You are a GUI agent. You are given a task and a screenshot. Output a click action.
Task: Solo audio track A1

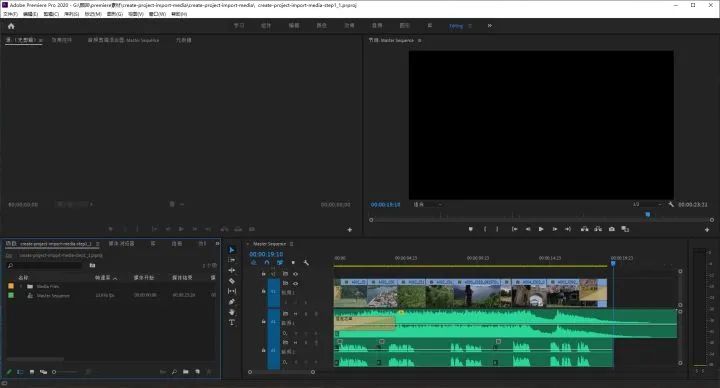coord(305,314)
